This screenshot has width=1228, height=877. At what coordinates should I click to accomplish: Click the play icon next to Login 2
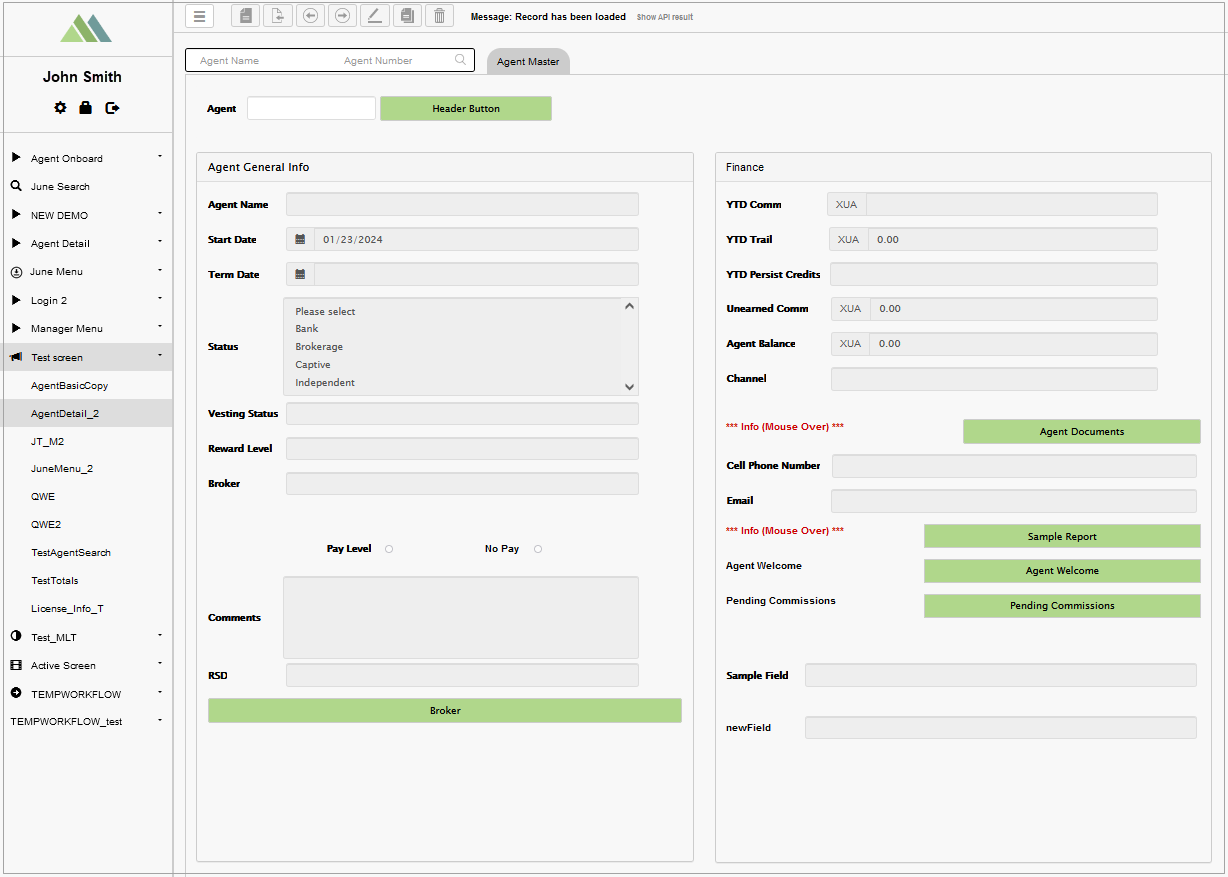[x=16, y=300]
